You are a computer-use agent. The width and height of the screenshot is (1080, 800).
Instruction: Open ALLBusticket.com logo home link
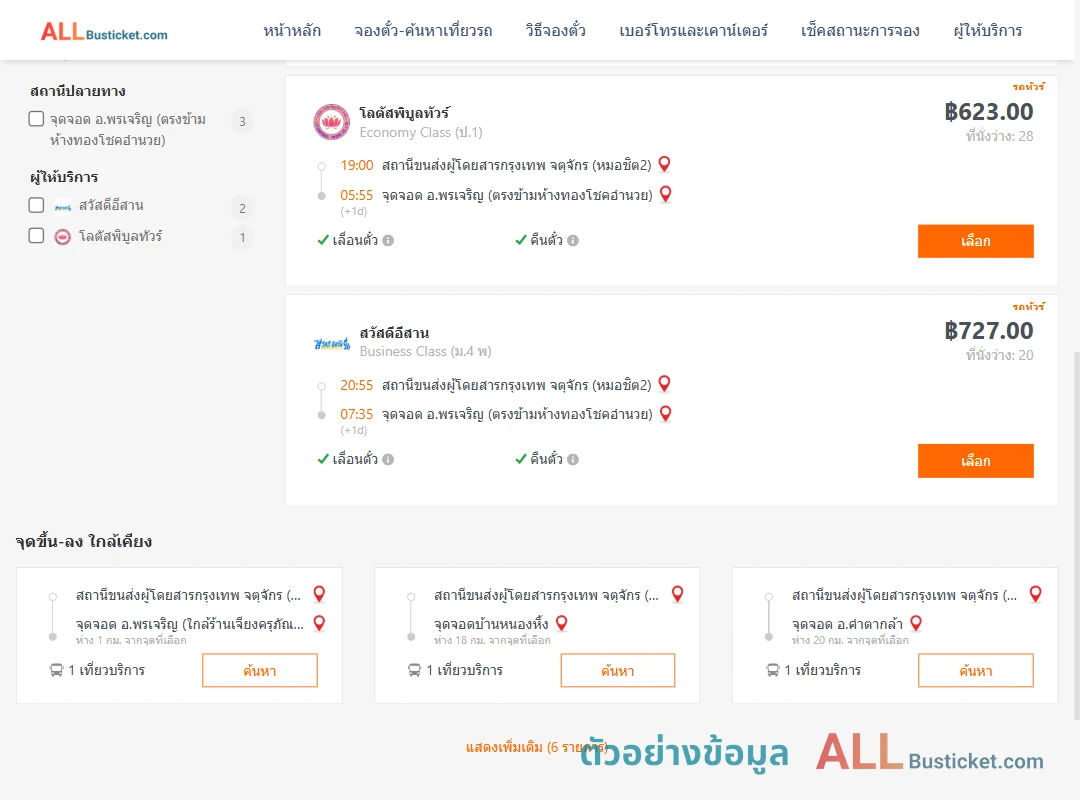(x=104, y=31)
